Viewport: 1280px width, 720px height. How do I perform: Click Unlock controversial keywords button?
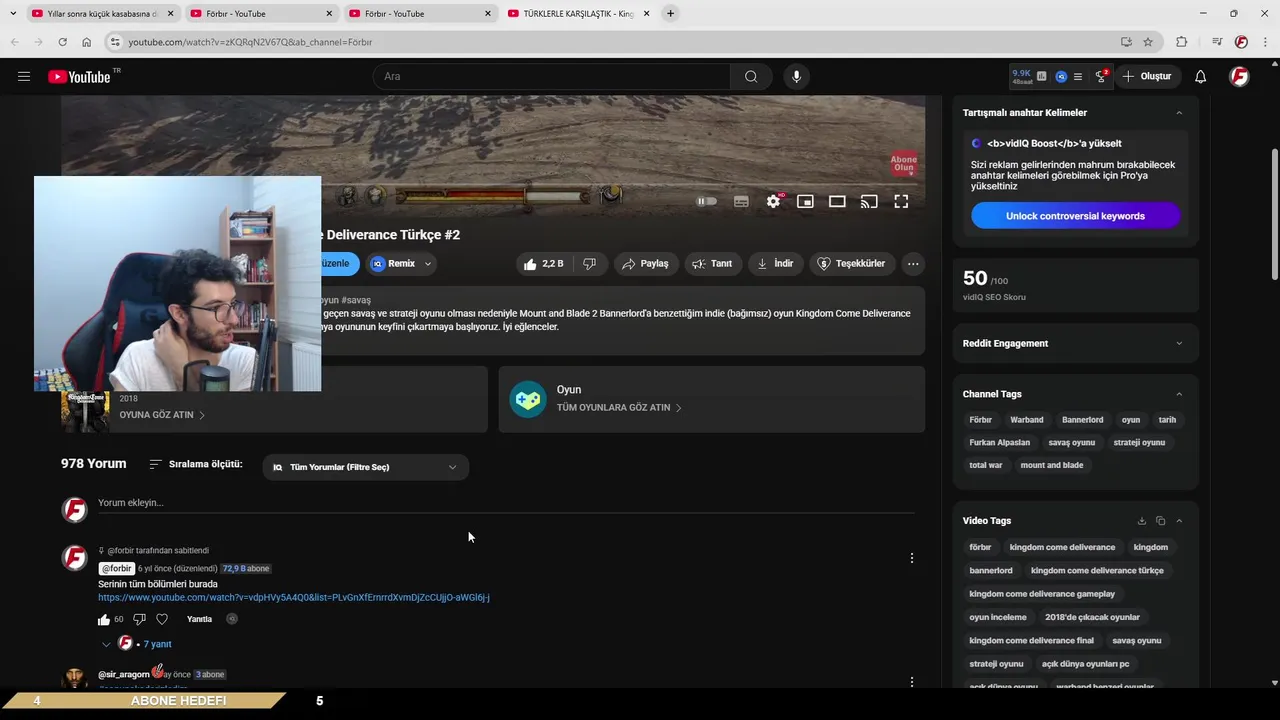tap(1075, 216)
